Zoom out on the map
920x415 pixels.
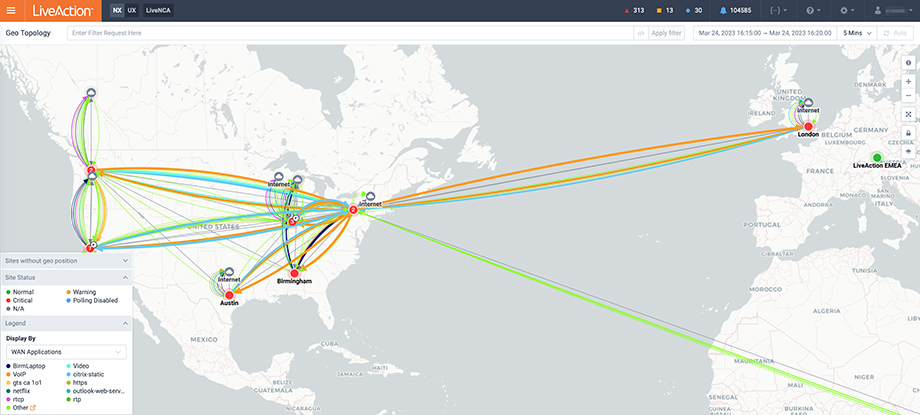(x=908, y=96)
